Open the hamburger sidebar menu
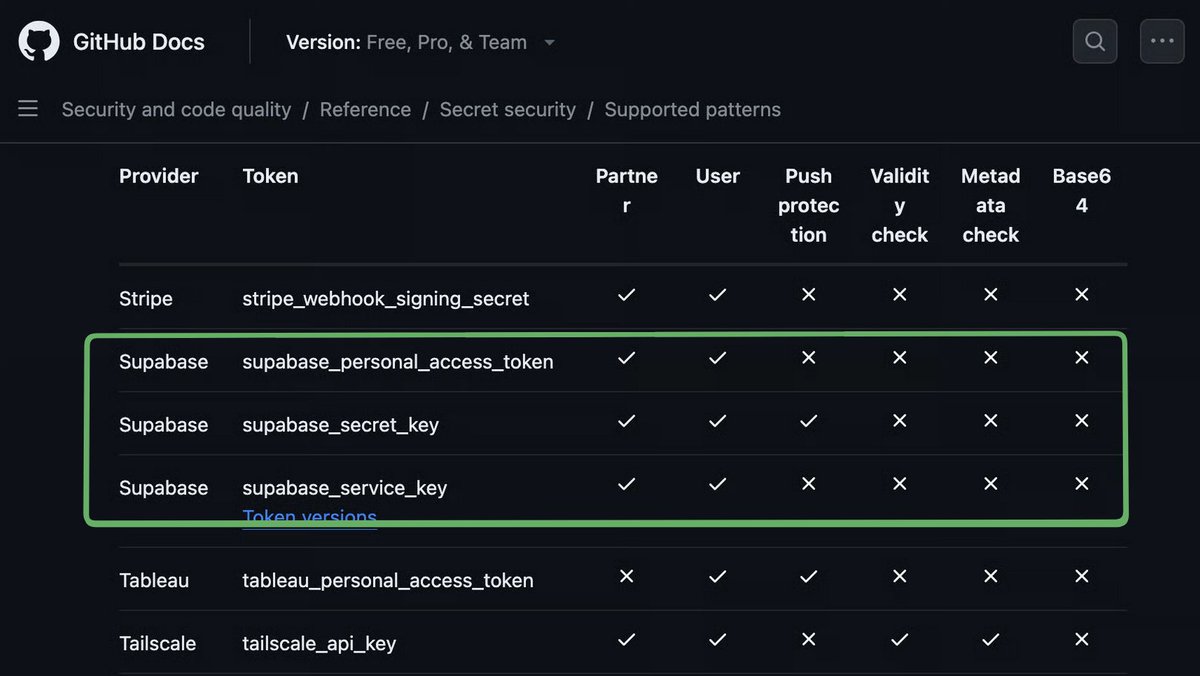The height and width of the screenshot is (676, 1200). pyautogui.click(x=28, y=108)
